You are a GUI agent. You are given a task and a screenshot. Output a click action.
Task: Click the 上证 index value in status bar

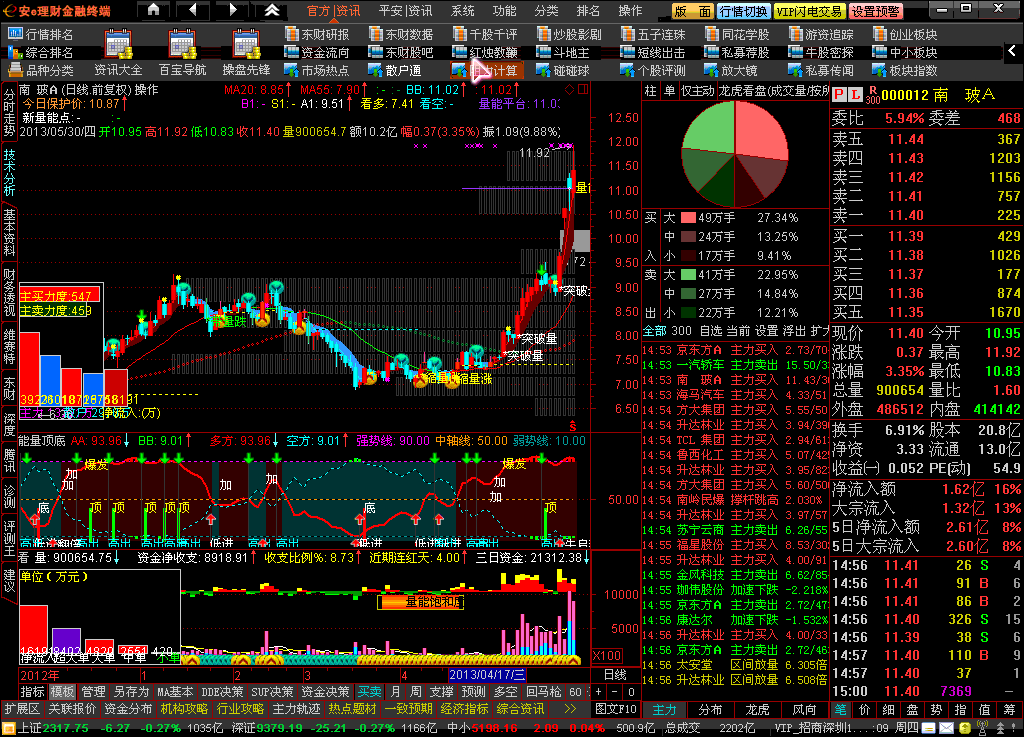(65, 728)
